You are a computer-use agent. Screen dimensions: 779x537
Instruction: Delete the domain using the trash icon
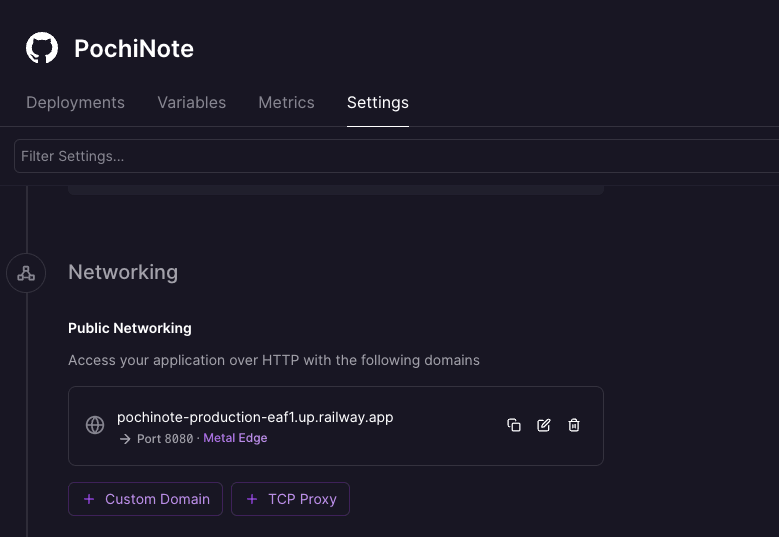574,425
